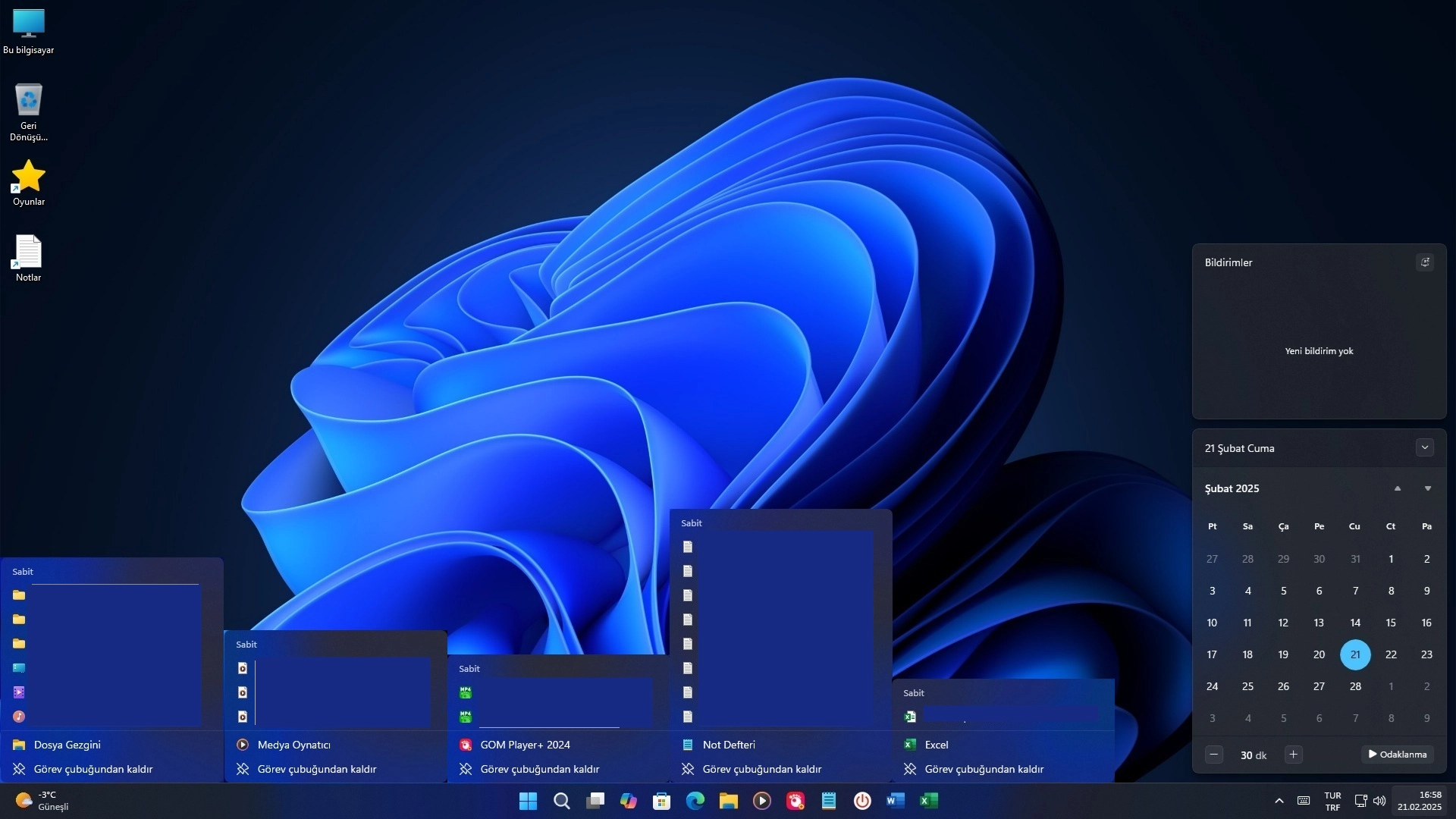
Task: Open GOM Player taskbar icon
Action: (x=795, y=801)
